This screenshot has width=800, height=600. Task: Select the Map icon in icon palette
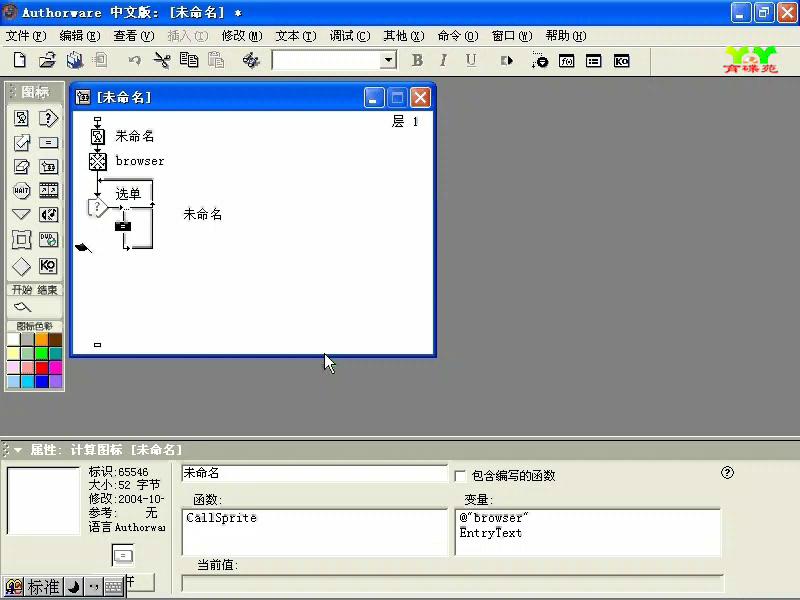click(48, 166)
